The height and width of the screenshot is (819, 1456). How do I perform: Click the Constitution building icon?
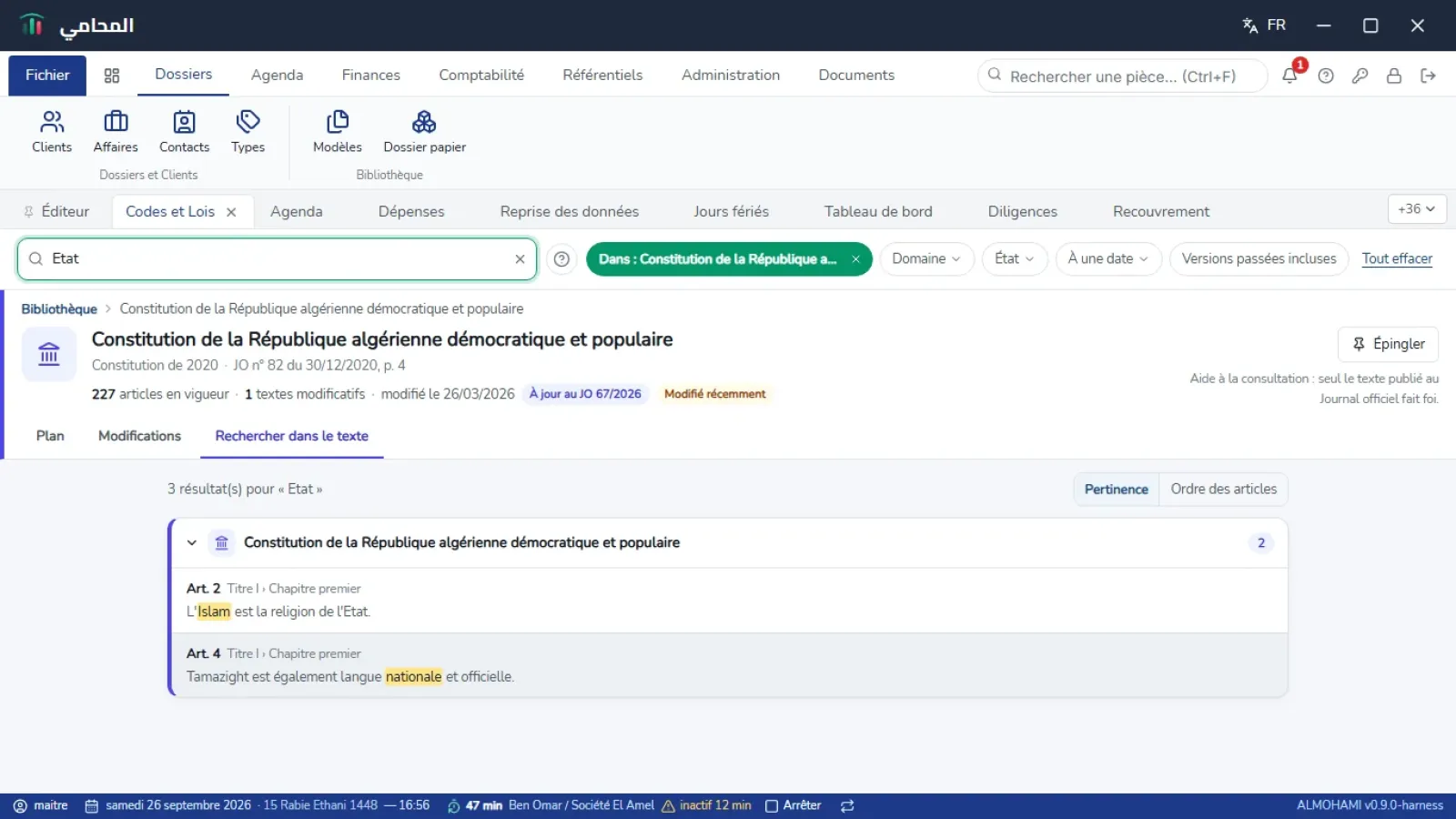49,354
